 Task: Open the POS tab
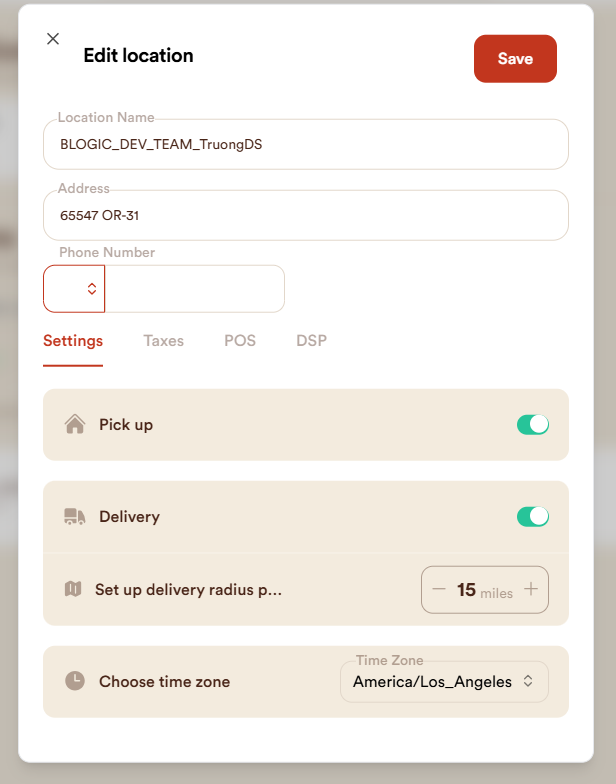tap(240, 341)
